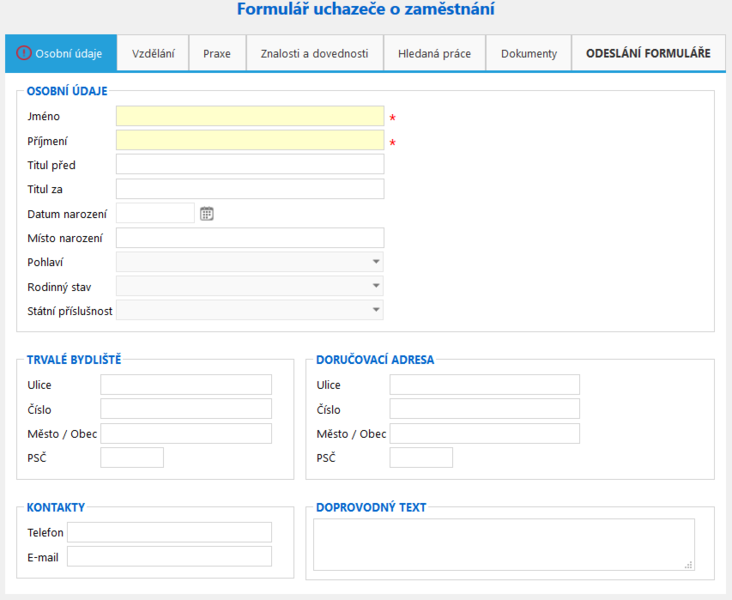The width and height of the screenshot is (732, 600).
Task: Click the Formulář uchazeče o zaměstnání heading
Action: pyautogui.click(x=366, y=9)
